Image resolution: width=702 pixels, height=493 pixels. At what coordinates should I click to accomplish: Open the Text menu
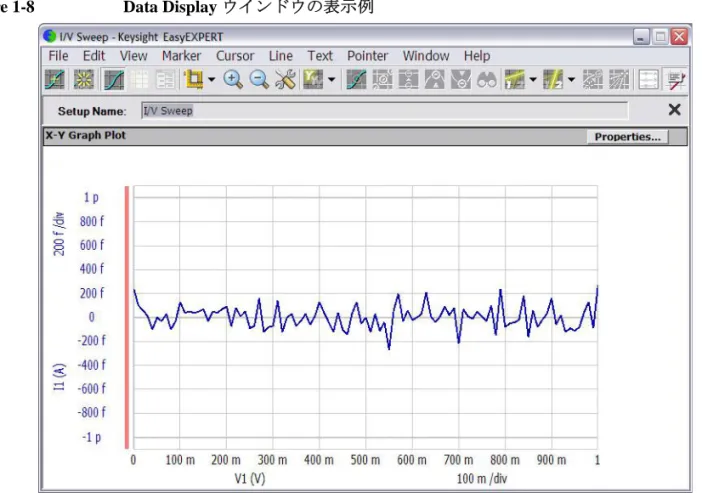coord(320,56)
